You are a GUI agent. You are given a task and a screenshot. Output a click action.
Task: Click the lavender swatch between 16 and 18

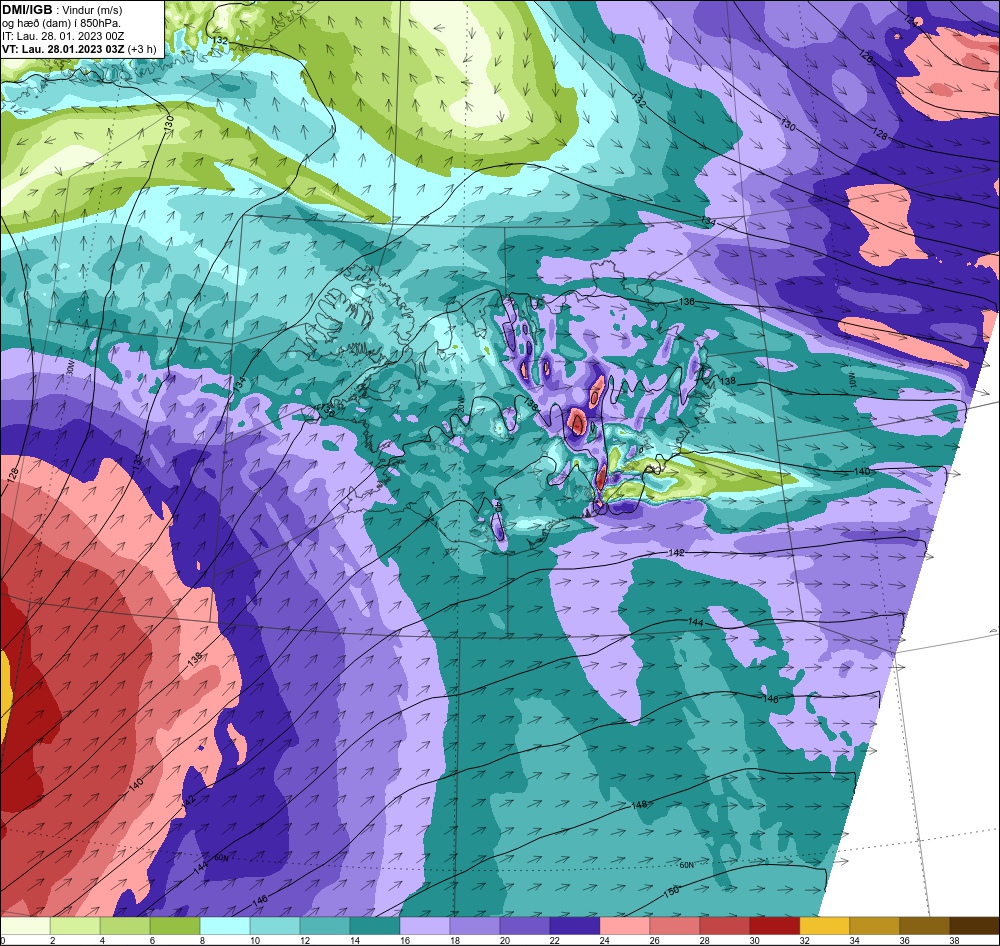point(425,926)
